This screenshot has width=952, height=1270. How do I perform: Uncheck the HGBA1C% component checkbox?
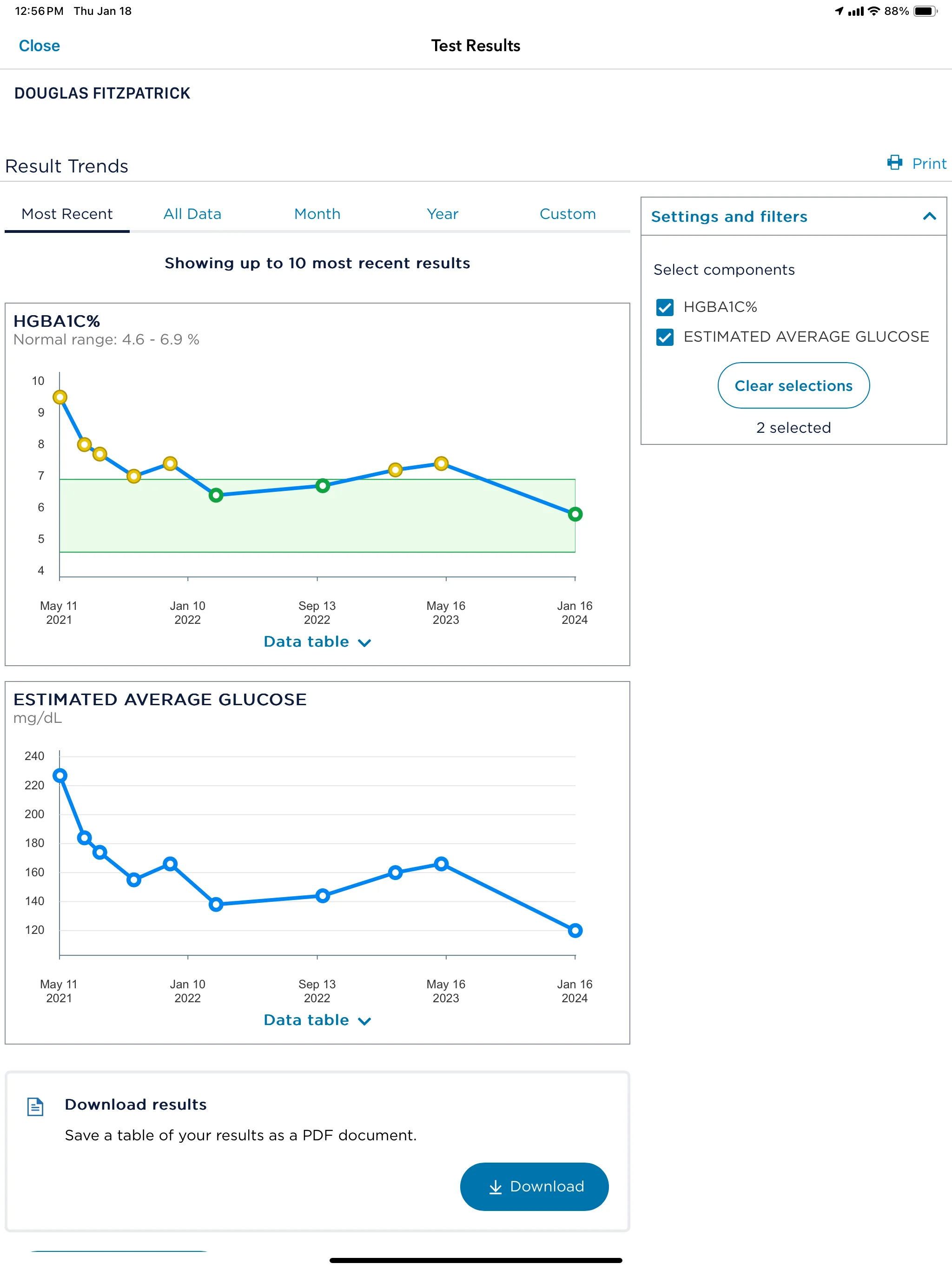(664, 307)
